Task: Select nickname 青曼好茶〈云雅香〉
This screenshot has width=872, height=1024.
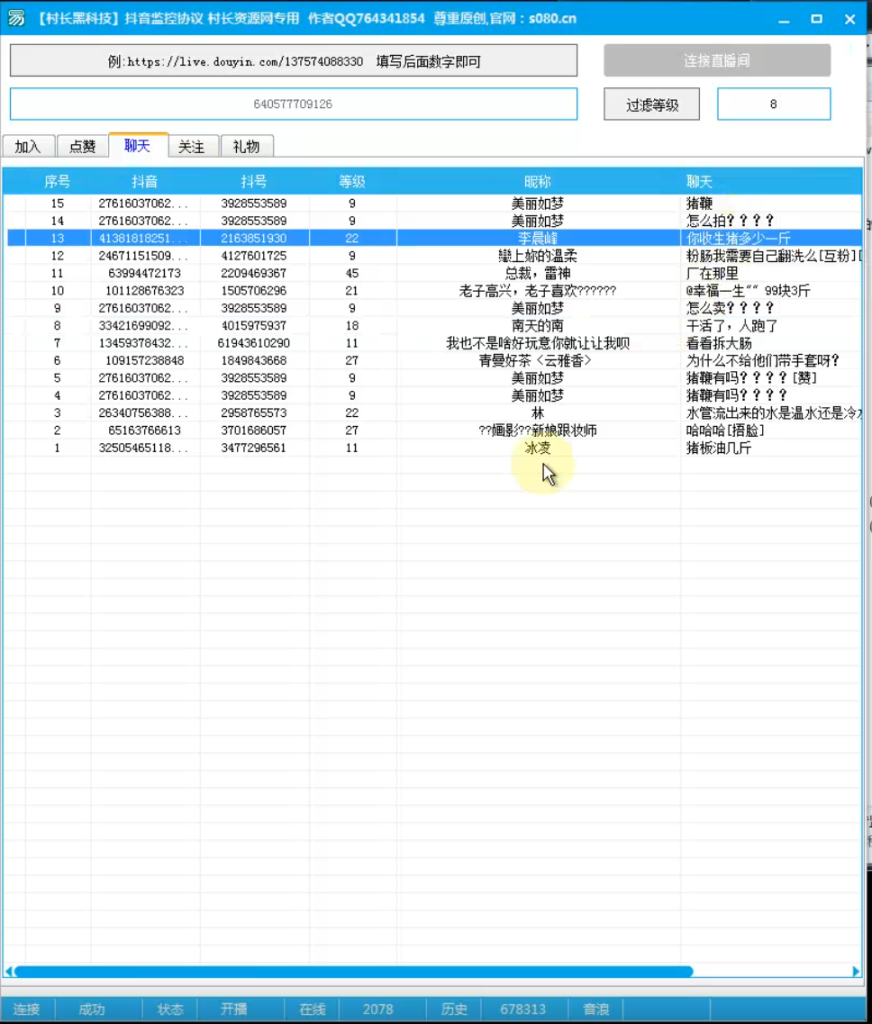Action: pos(536,360)
